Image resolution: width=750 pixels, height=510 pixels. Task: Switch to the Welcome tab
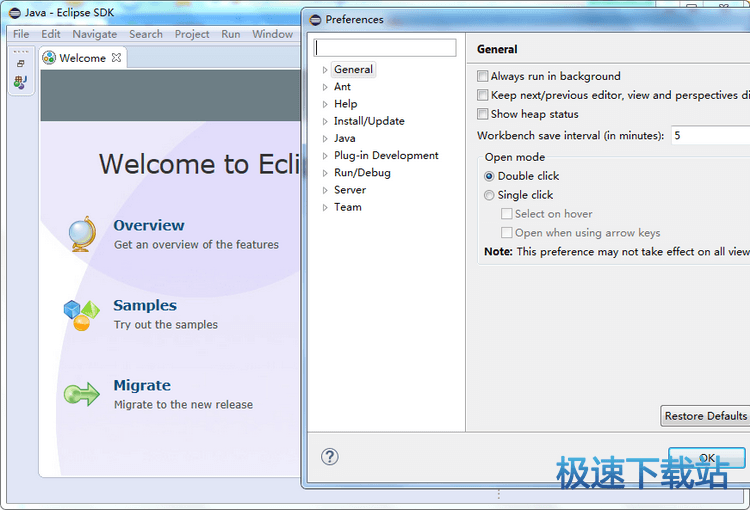tap(82, 58)
